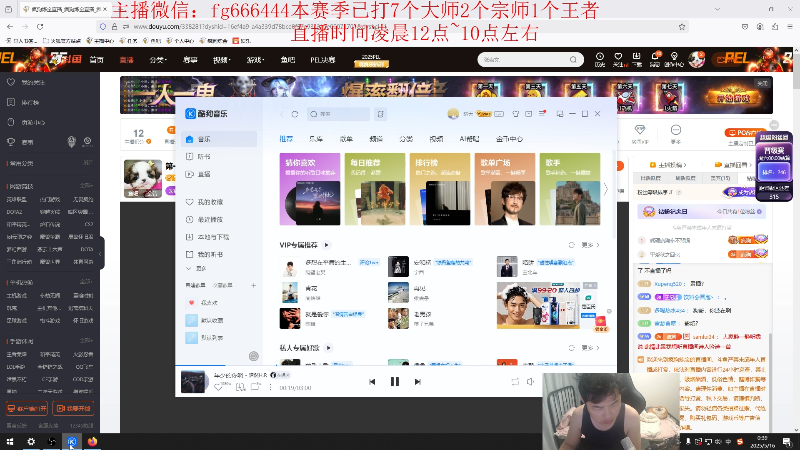The height and width of the screenshot is (450, 800).
Task: Expand 更多 for VIP专属推荐 section
Action: (590, 245)
